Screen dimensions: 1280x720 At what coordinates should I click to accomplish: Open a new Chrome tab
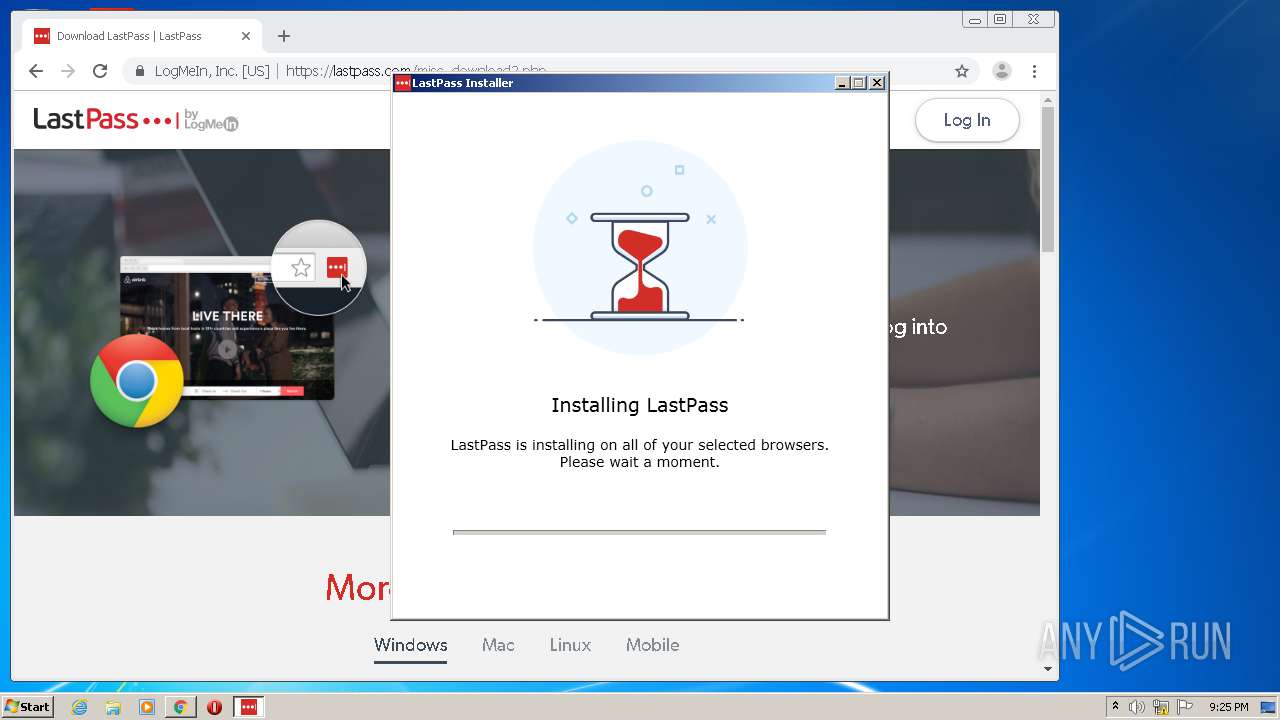pyautogui.click(x=284, y=36)
